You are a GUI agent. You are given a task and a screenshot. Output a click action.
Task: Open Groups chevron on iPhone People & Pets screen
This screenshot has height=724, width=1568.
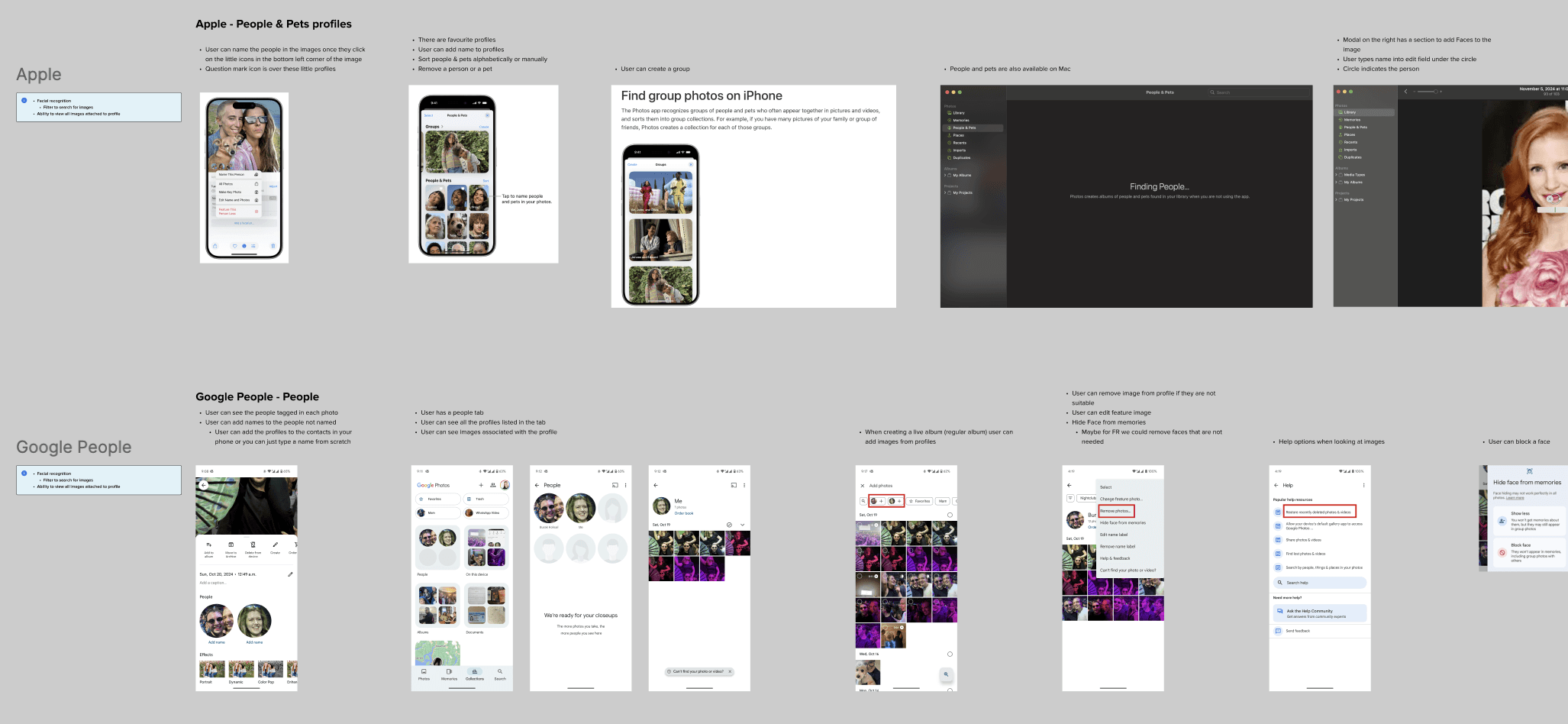[x=443, y=127]
